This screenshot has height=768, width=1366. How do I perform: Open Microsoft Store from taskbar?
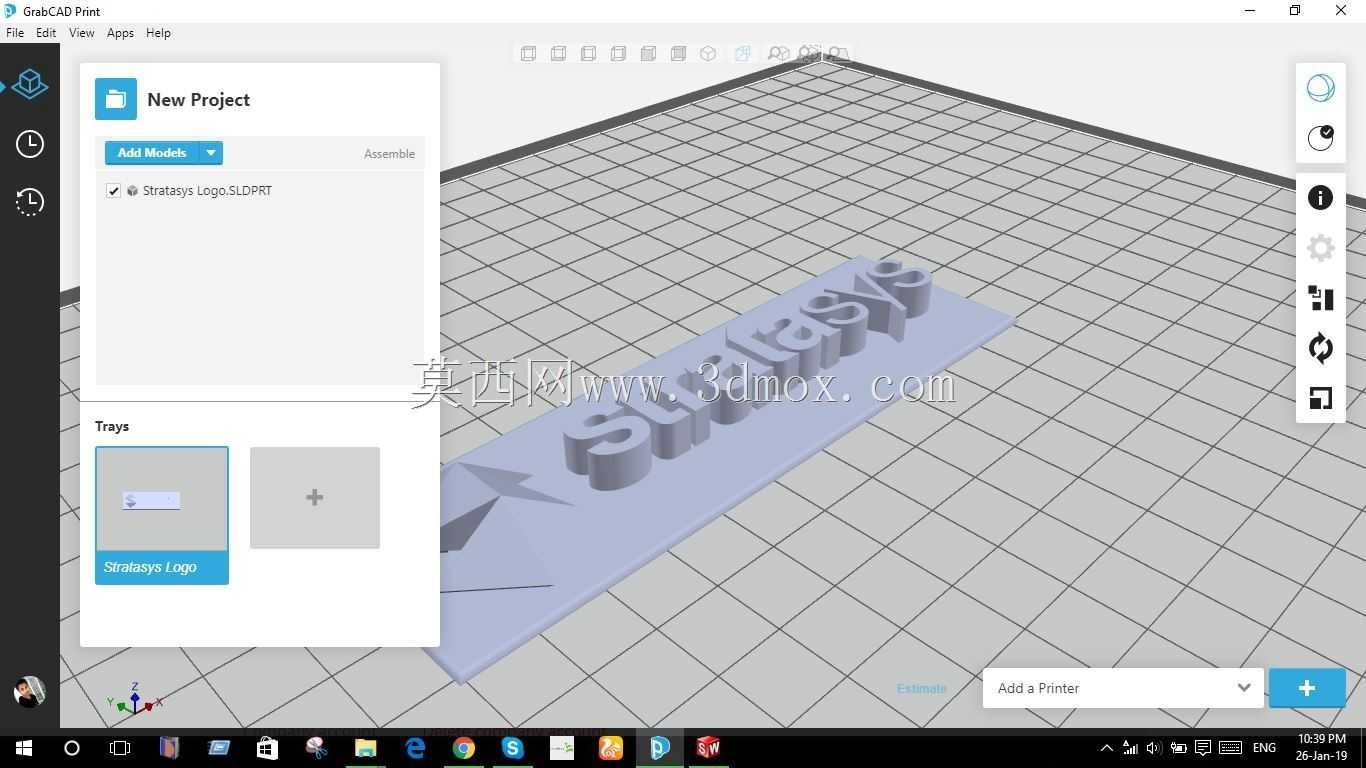click(x=267, y=748)
